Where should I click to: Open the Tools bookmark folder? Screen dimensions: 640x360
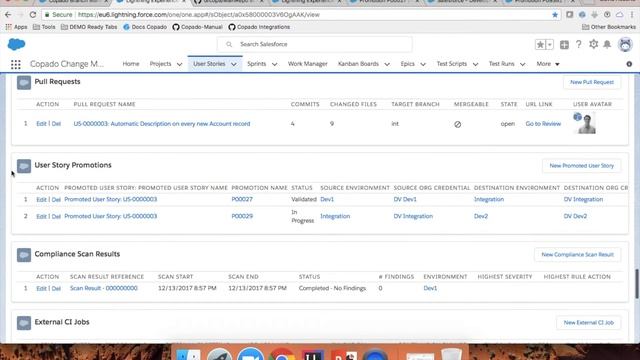(x=44, y=27)
